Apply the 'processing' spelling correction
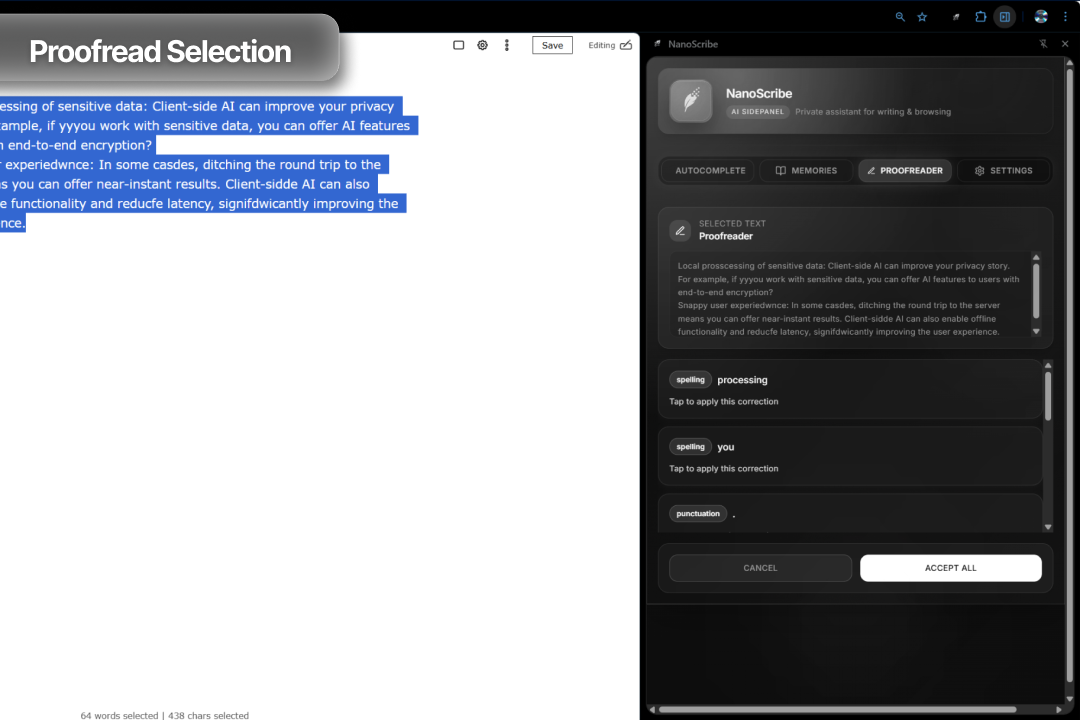Image resolution: width=1080 pixels, height=720 pixels. coord(850,389)
